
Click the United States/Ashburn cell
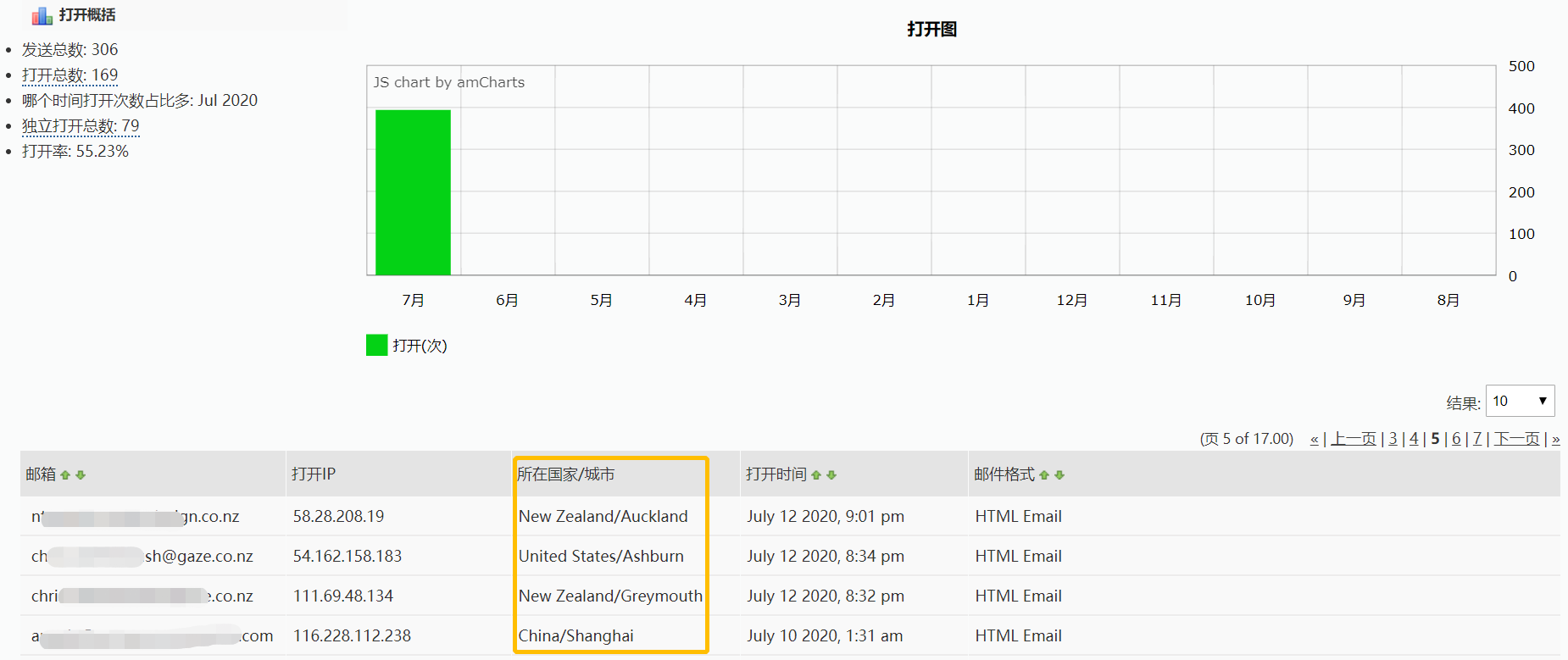click(x=601, y=557)
